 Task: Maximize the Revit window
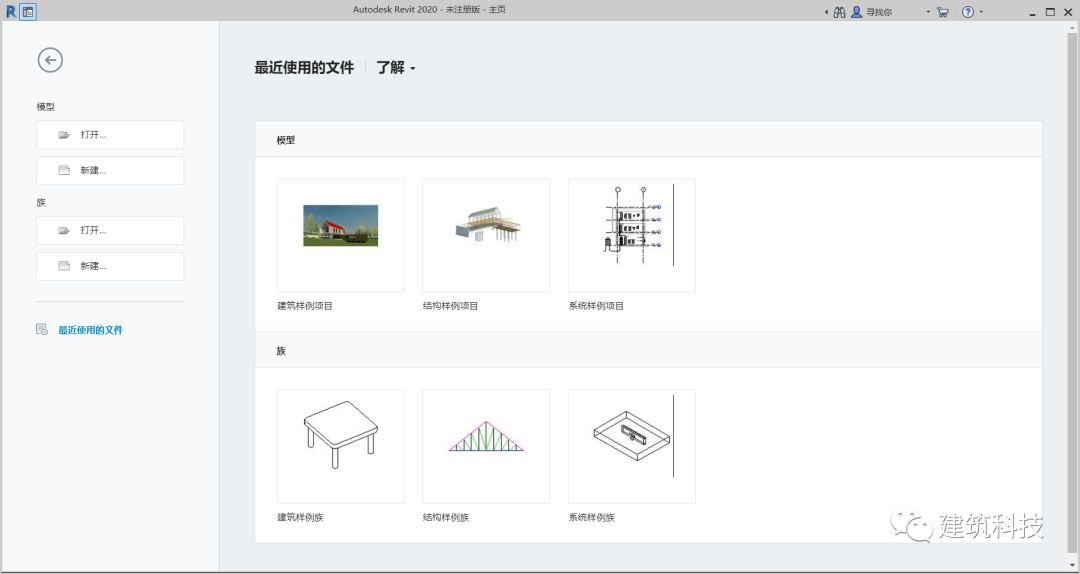point(1050,12)
